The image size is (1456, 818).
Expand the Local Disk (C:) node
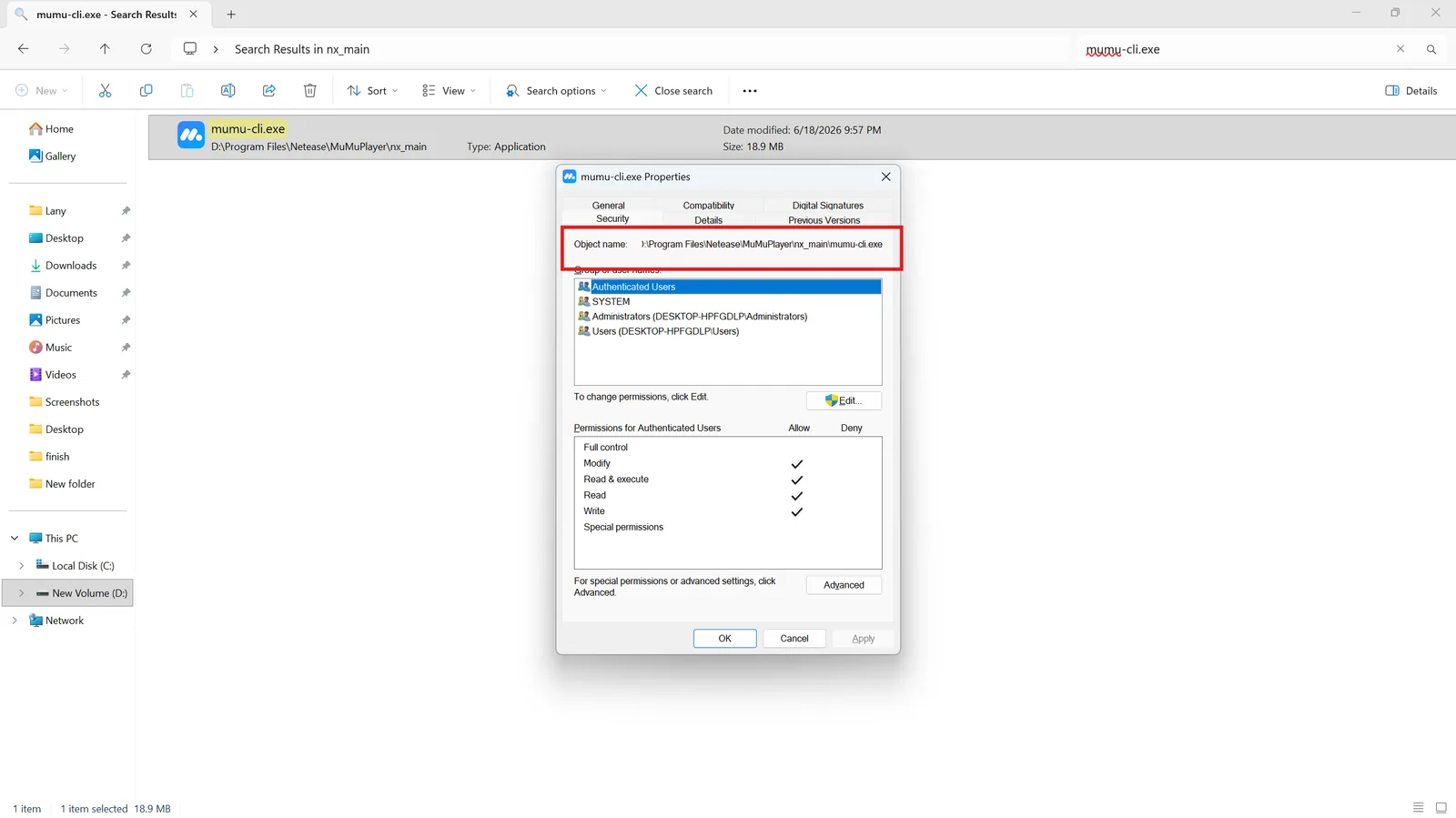(x=21, y=566)
